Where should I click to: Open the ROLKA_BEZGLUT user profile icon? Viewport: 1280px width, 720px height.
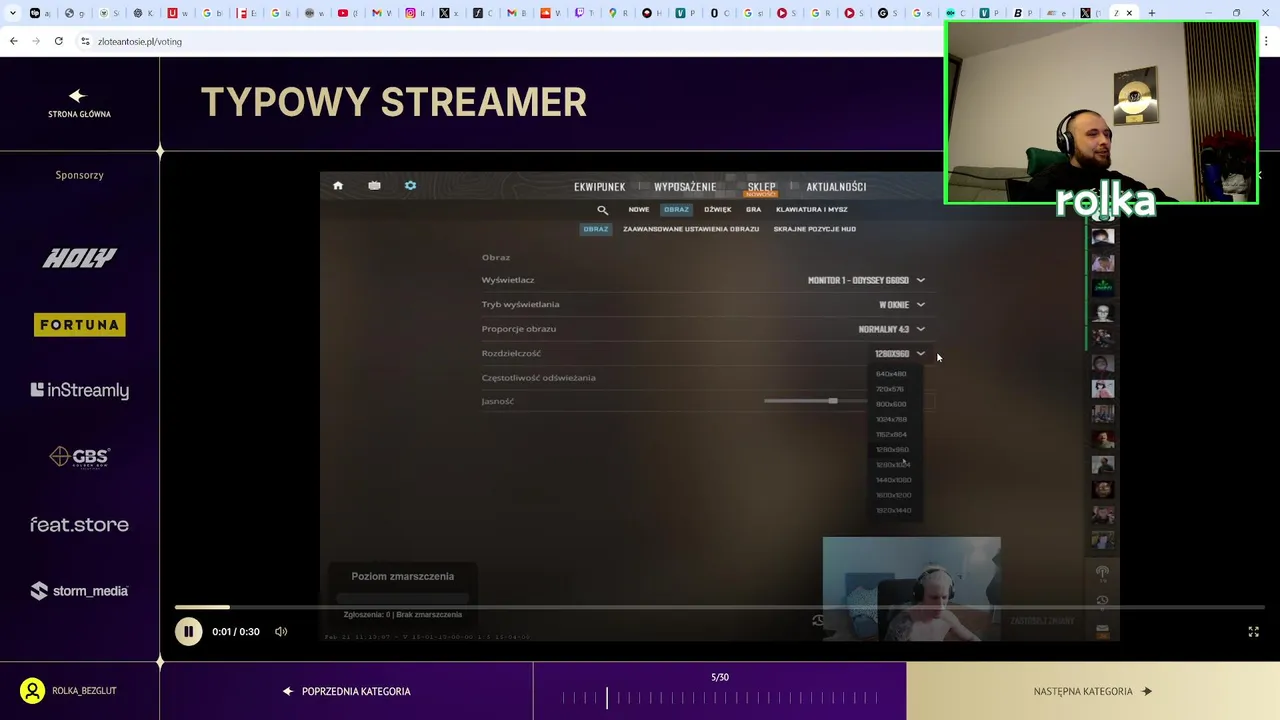coord(33,691)
